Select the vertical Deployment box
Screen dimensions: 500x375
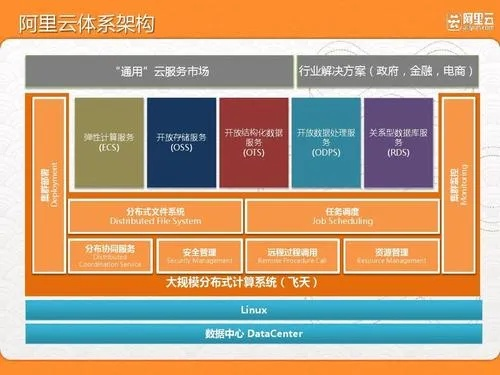coord(49,185)
